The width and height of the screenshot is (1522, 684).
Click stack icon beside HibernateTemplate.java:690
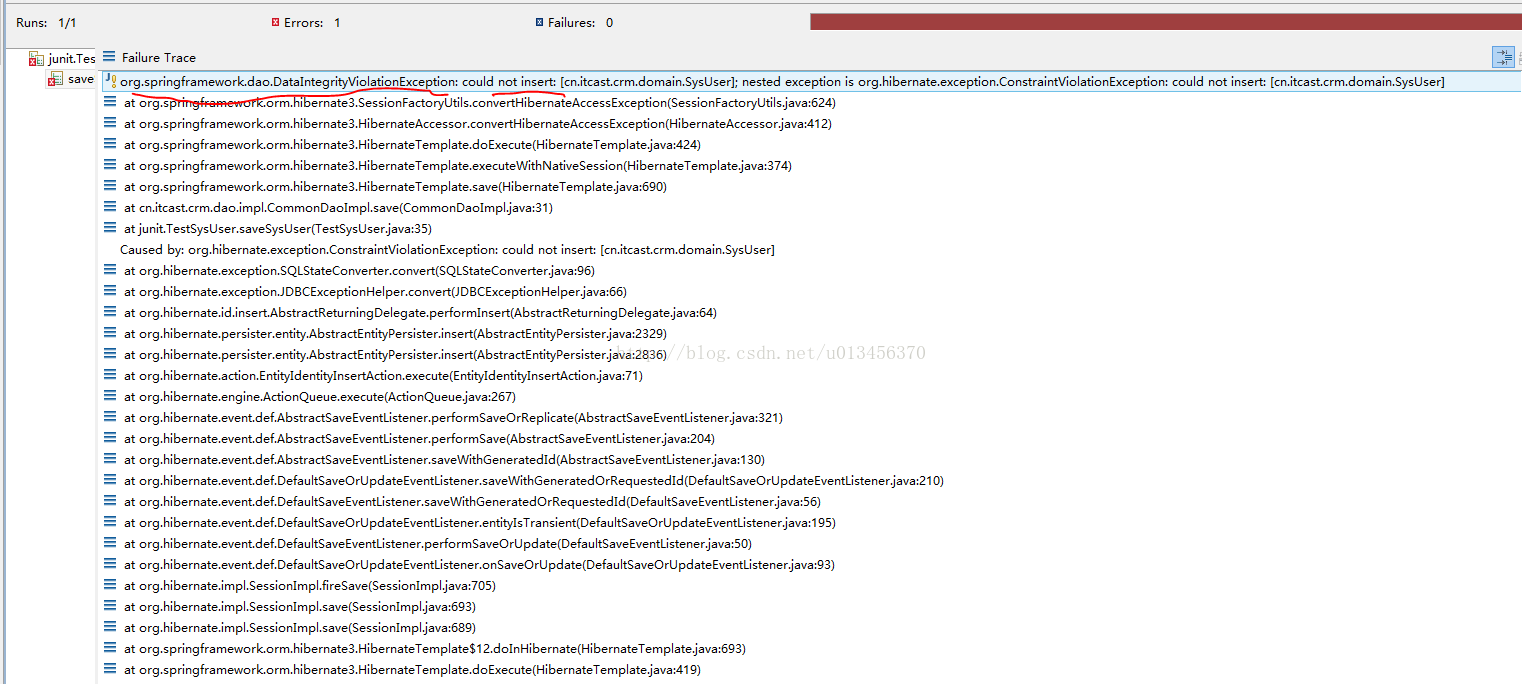[x=110, y=186]
